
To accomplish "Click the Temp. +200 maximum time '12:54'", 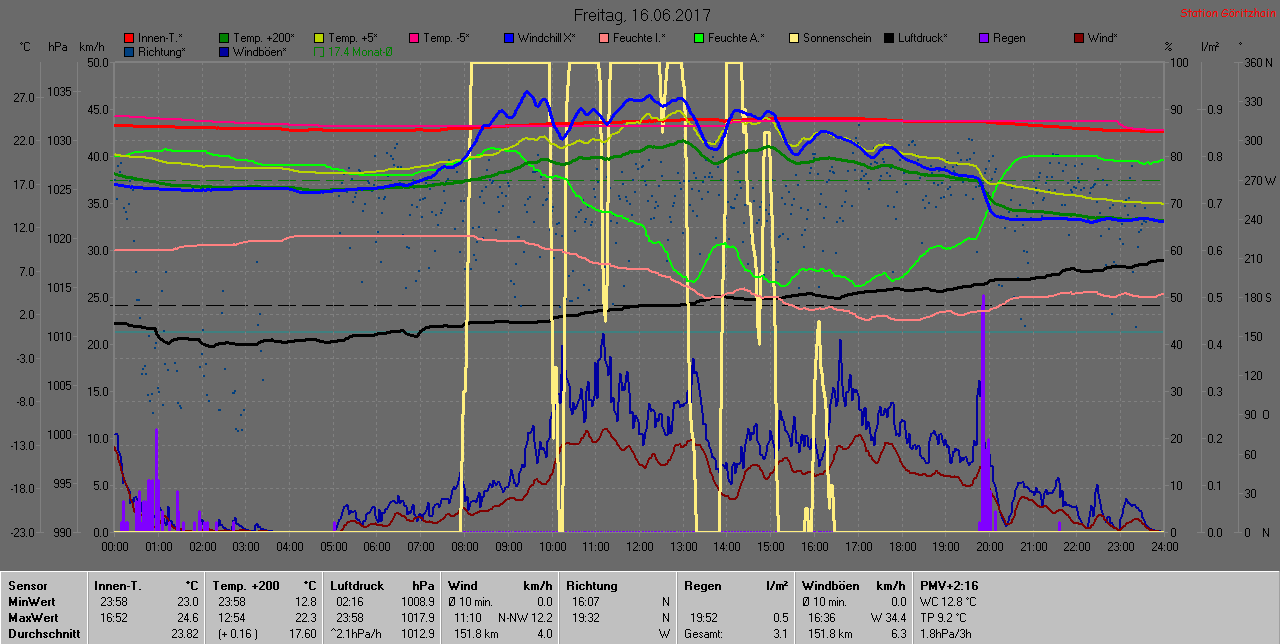I will tap(231, 618).
